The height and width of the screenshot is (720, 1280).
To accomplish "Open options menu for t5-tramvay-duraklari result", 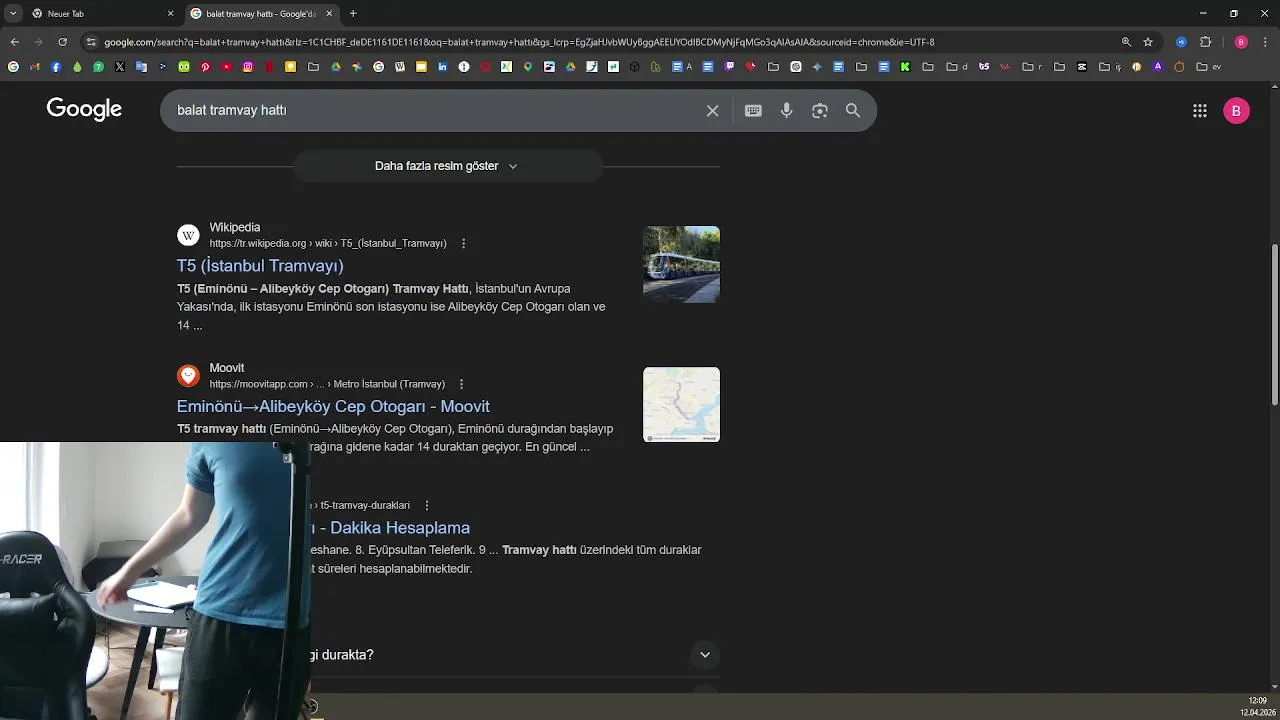I will pos(427,505).
